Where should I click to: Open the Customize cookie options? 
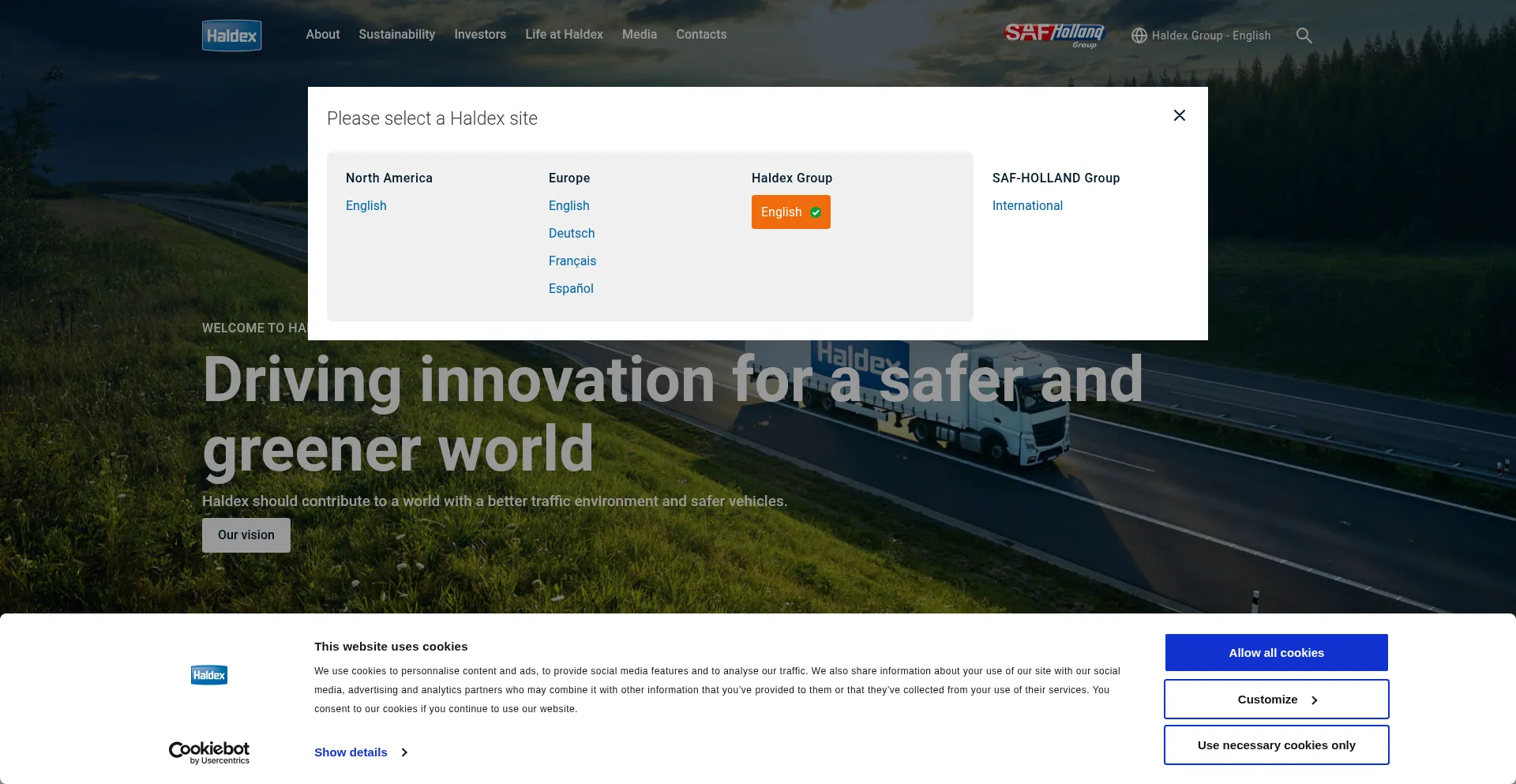pos(1276,700)
